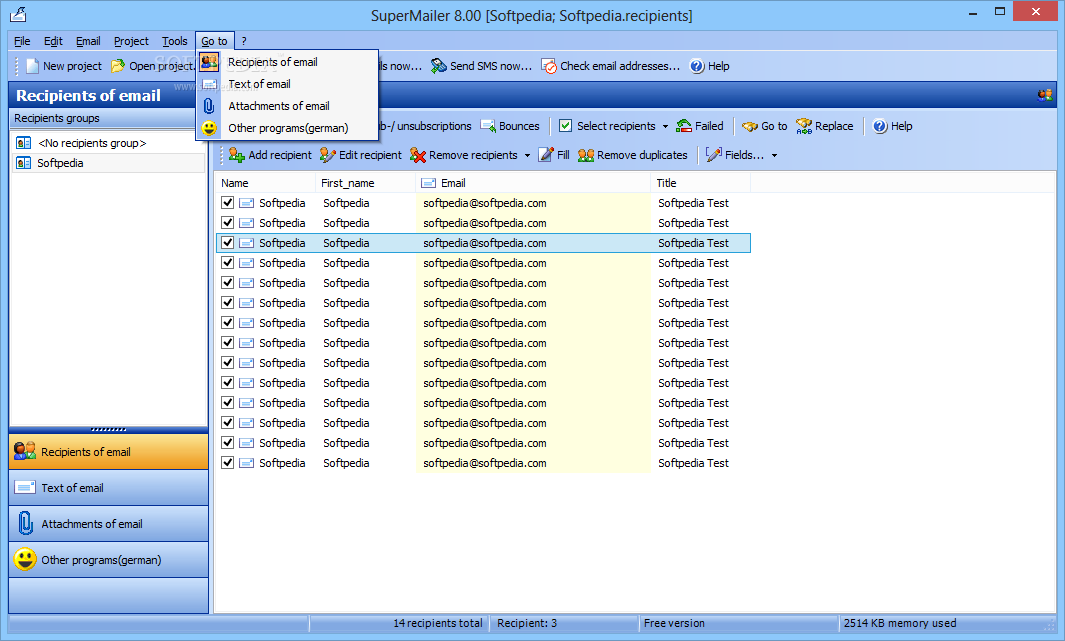The height and width of the screenshot is (641, 1065).
Task: Click the Other programs(german) sidebar button
Action: tap(109, 560)
